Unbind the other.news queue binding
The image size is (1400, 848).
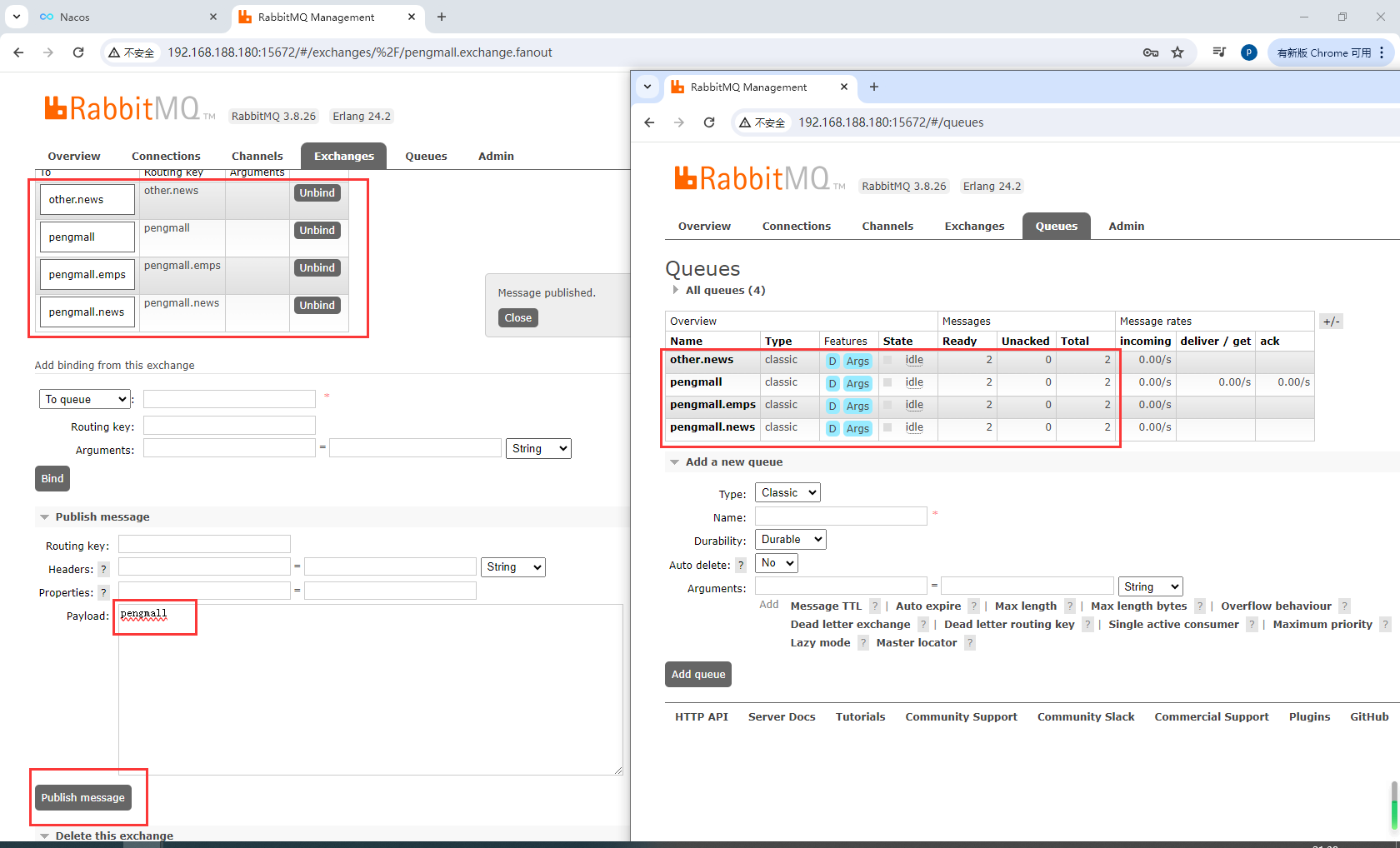click(x=317, y=192)
